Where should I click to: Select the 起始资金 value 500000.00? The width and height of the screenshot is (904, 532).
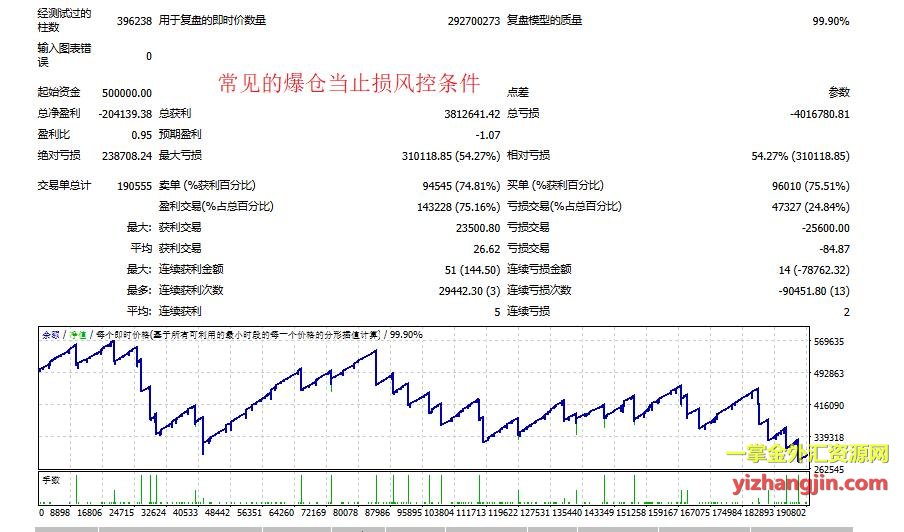pyautogui.click(x=126, y=92)
